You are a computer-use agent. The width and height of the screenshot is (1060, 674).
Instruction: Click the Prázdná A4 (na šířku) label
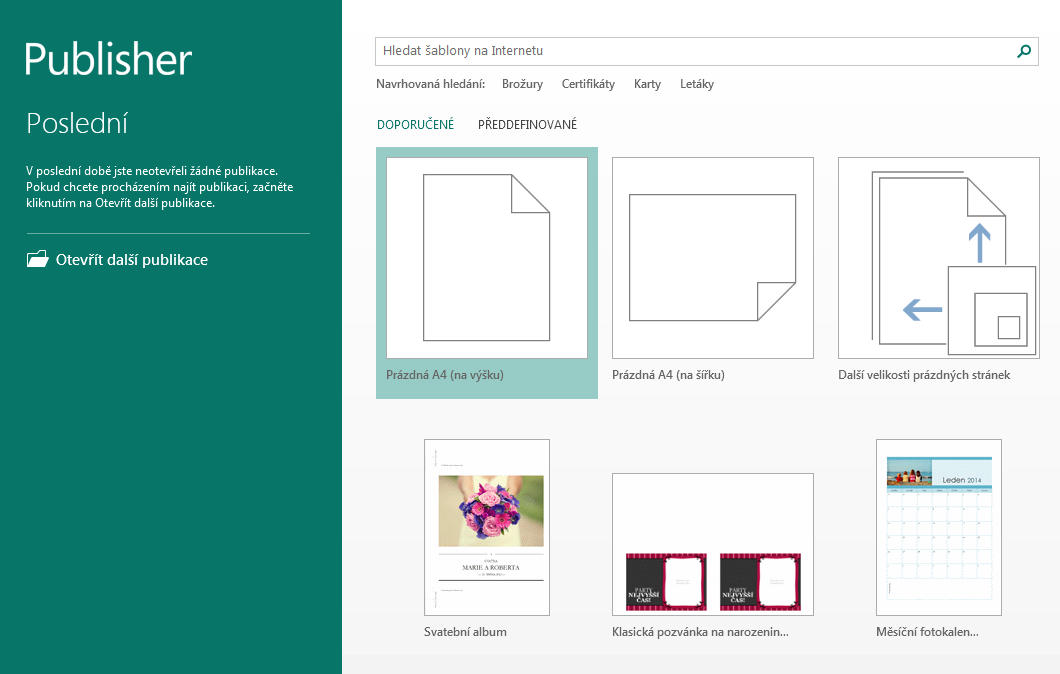click(668, 375)
